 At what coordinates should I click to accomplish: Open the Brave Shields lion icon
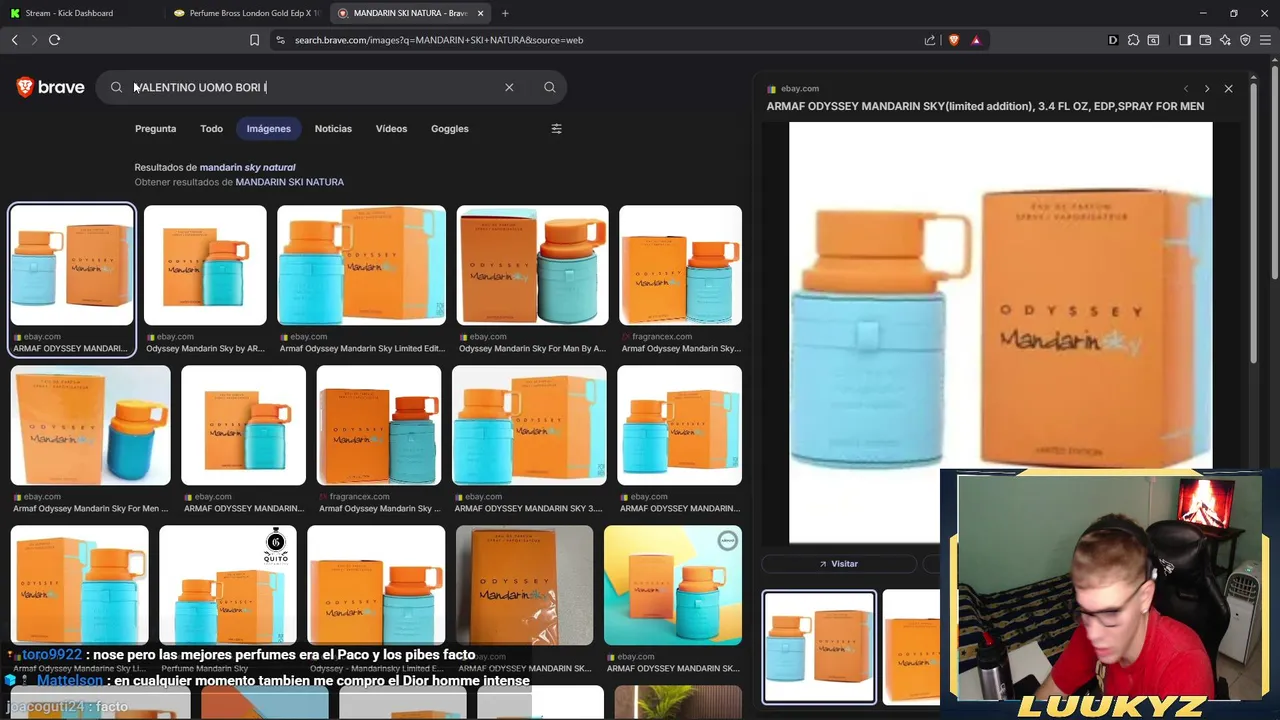click(x=954, y=40)
